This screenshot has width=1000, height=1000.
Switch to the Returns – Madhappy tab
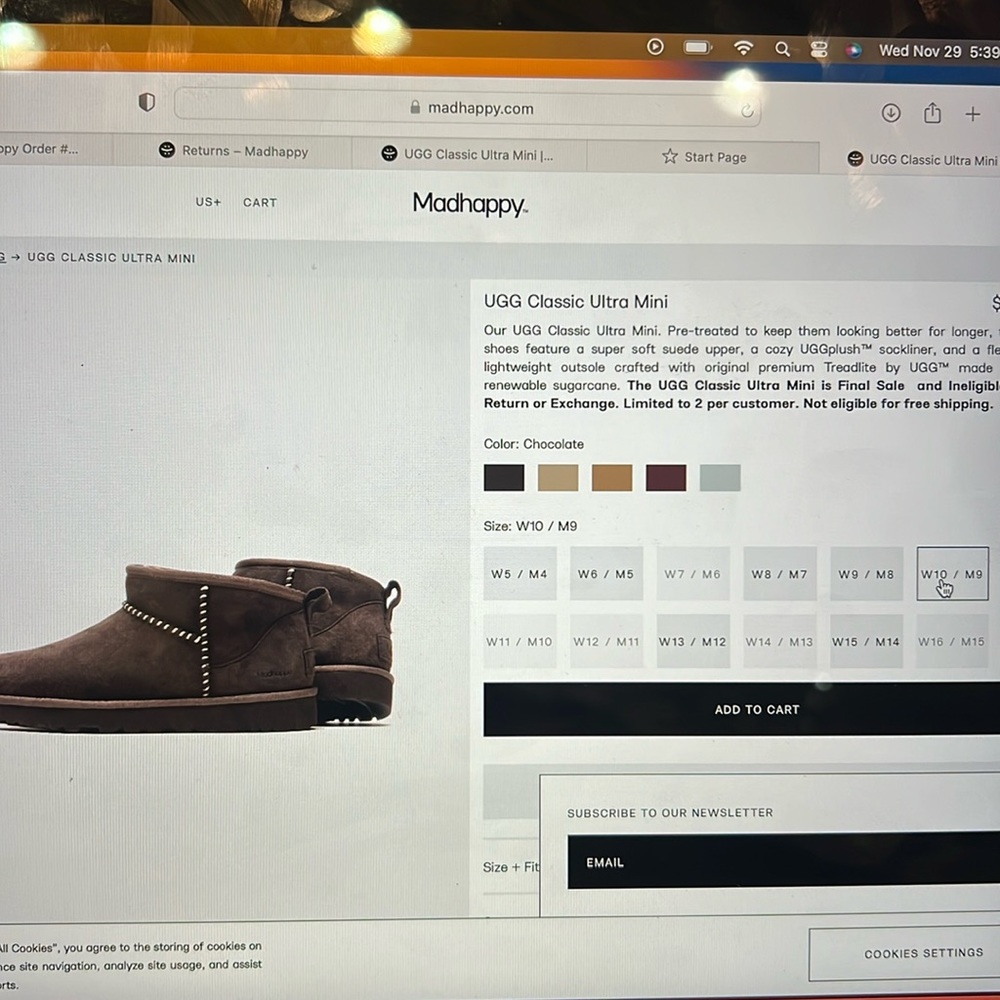tap(233, 151)
